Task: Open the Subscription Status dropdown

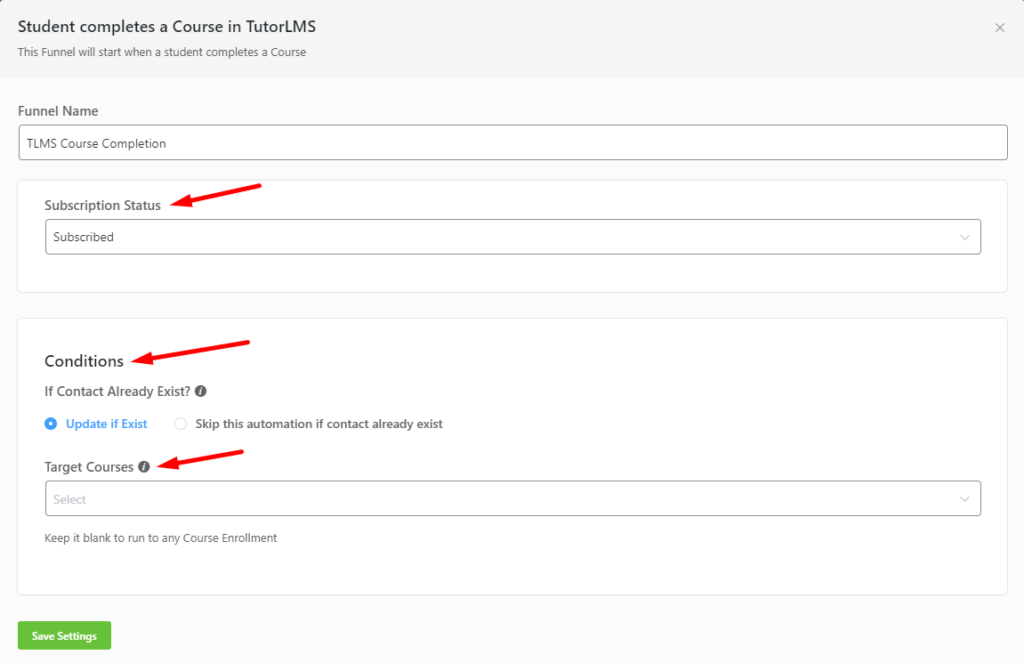Action: (x=513, y=236)
